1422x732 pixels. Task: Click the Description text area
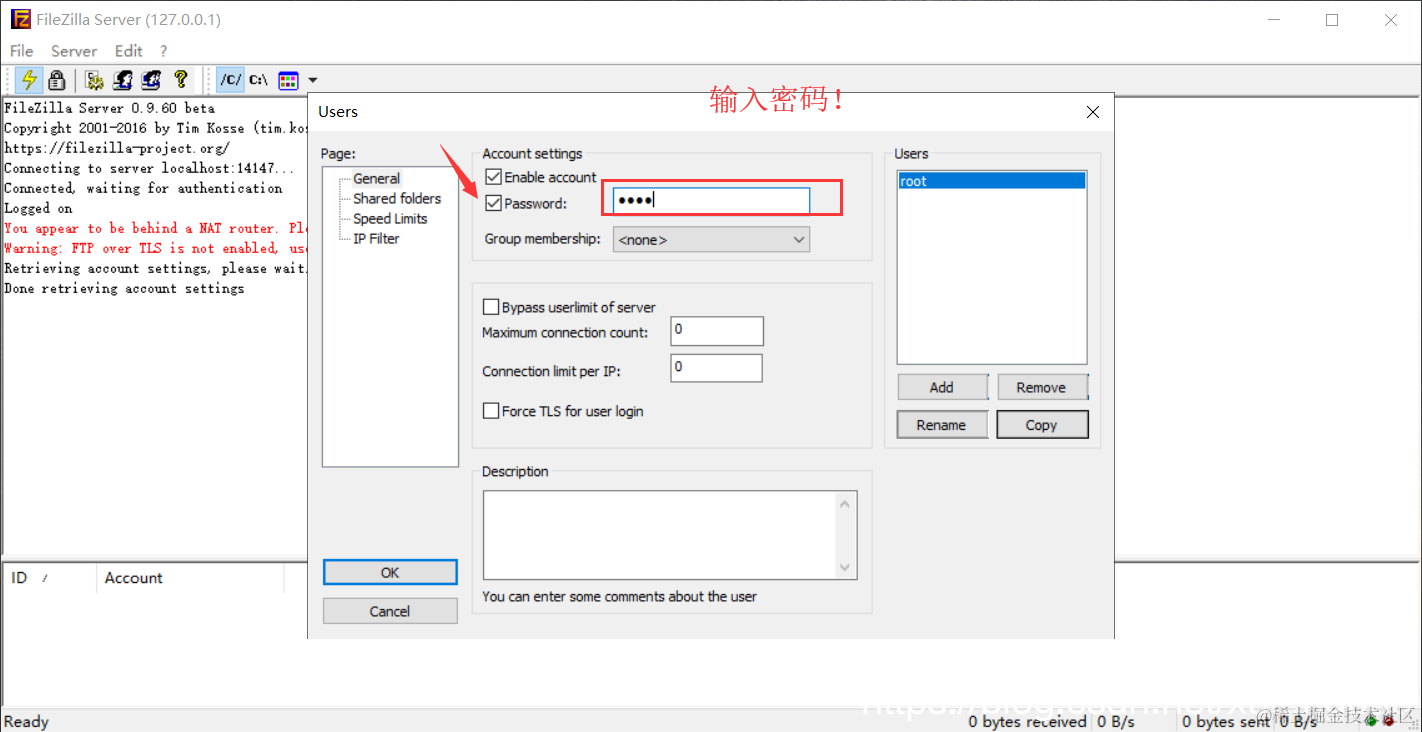[660, 534]
